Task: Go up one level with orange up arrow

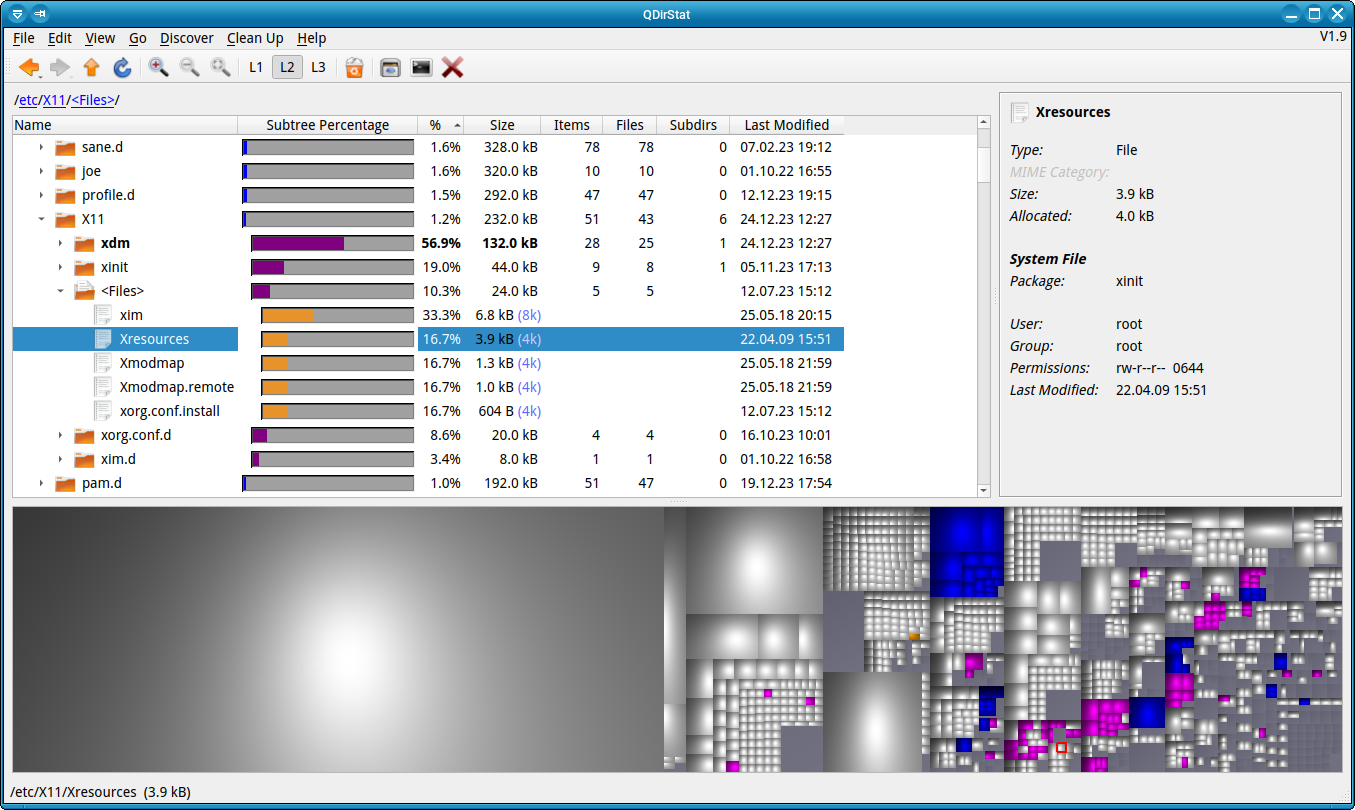Action: click(x=92, y=67)
